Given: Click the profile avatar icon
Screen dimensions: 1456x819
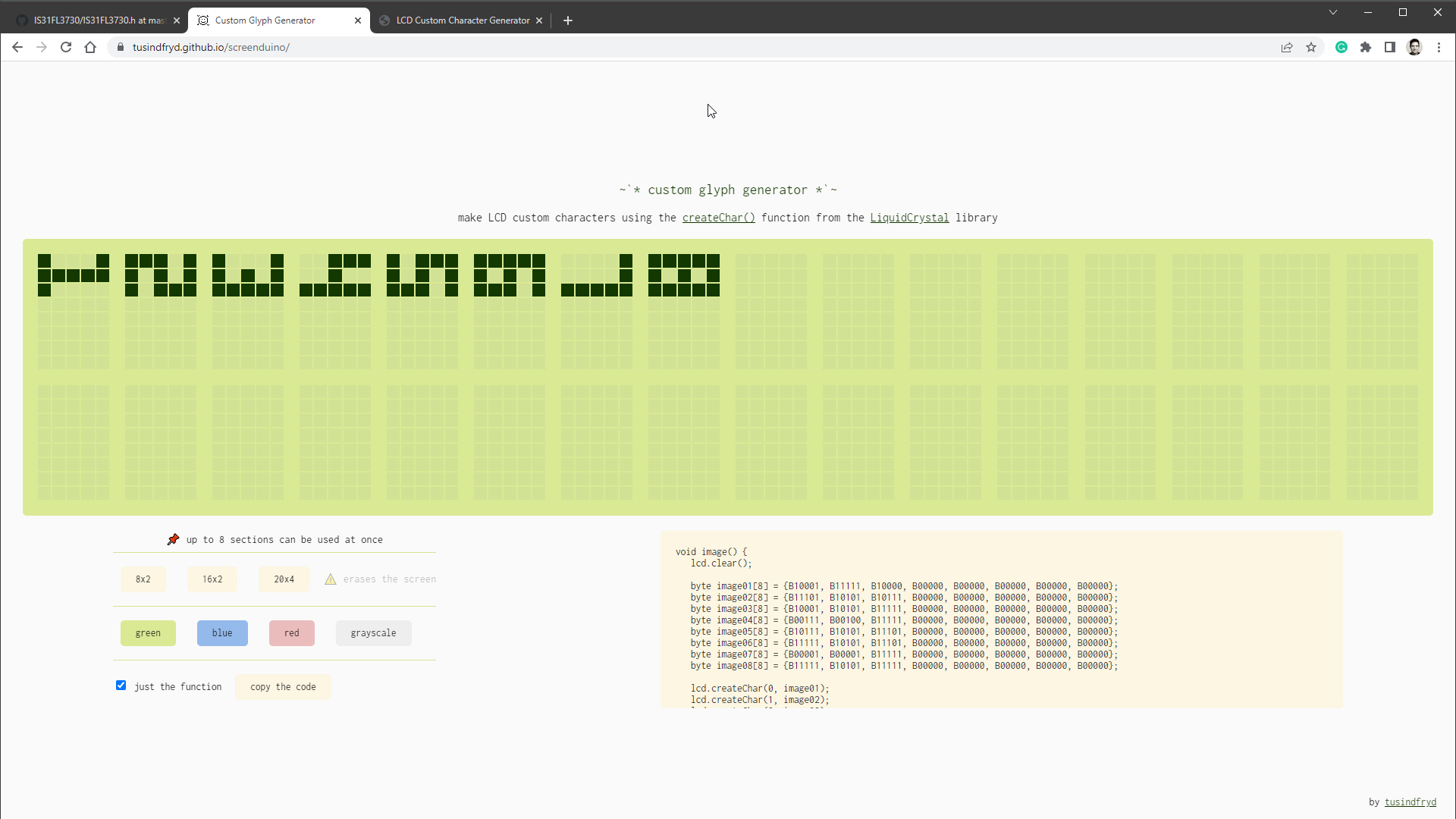Looking at the screenshot, I should [x=1415, y=47].
